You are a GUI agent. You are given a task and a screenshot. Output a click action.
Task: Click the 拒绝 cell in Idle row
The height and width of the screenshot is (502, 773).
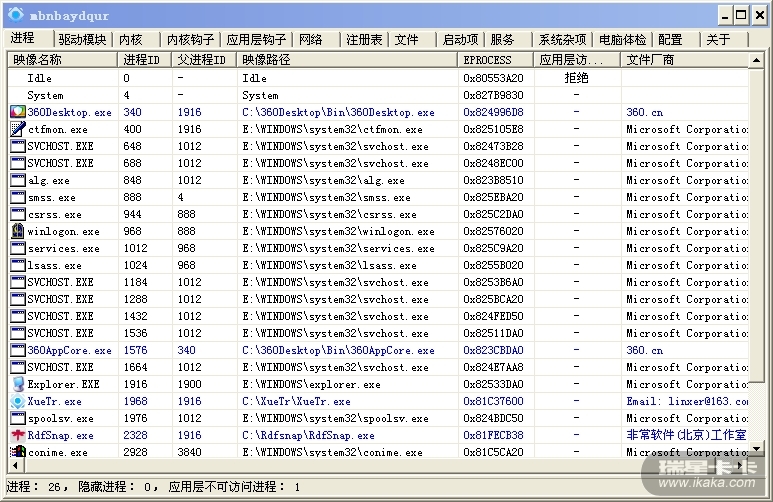click(x=576, y=78)
